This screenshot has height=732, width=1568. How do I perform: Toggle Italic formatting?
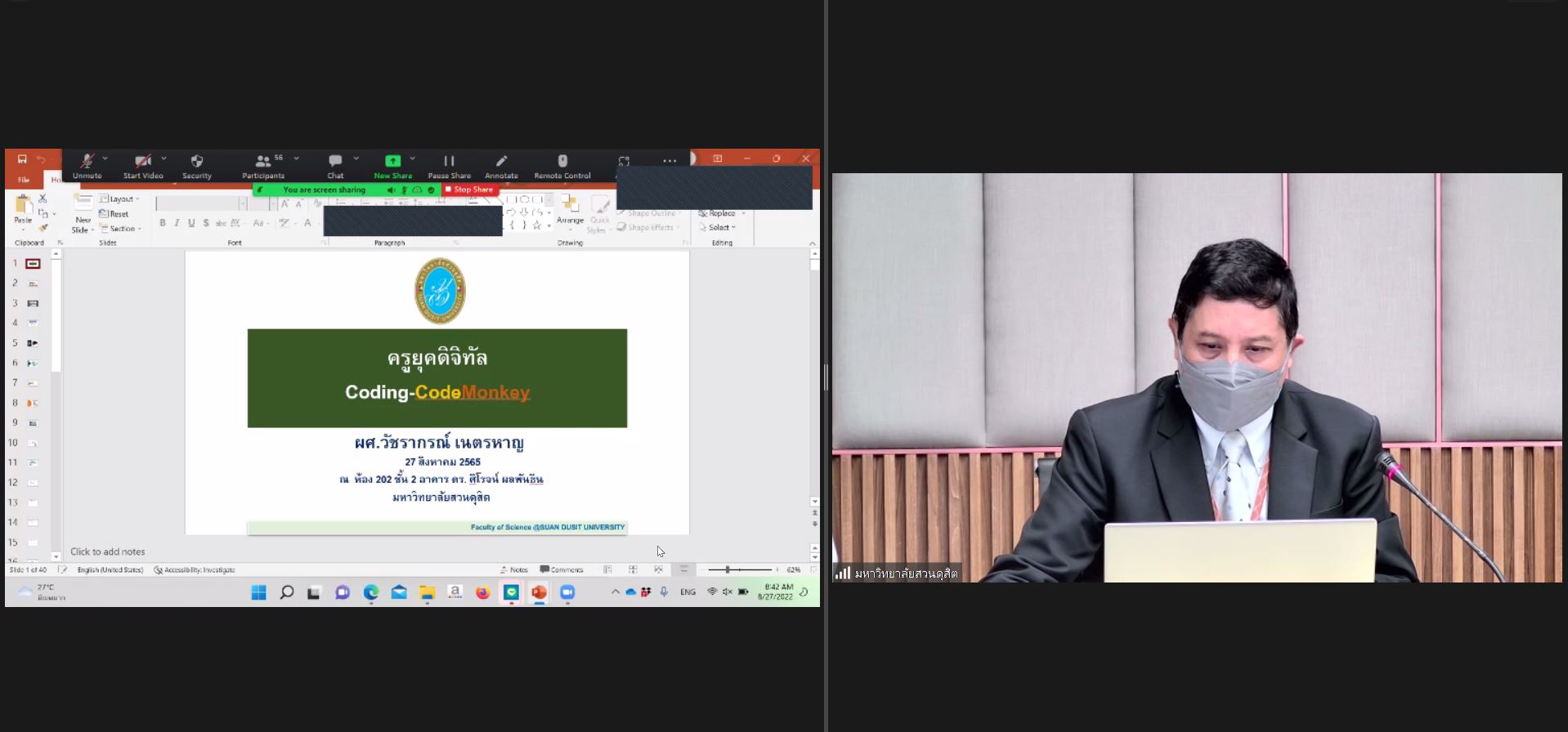click(x=177, y=223)
